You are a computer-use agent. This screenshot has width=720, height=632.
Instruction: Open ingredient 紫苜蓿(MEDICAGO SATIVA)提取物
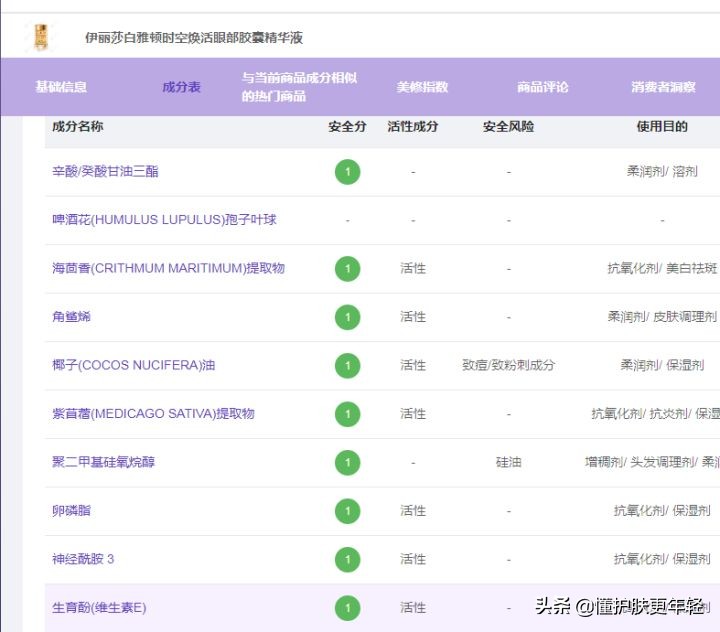tap(153, 414)
